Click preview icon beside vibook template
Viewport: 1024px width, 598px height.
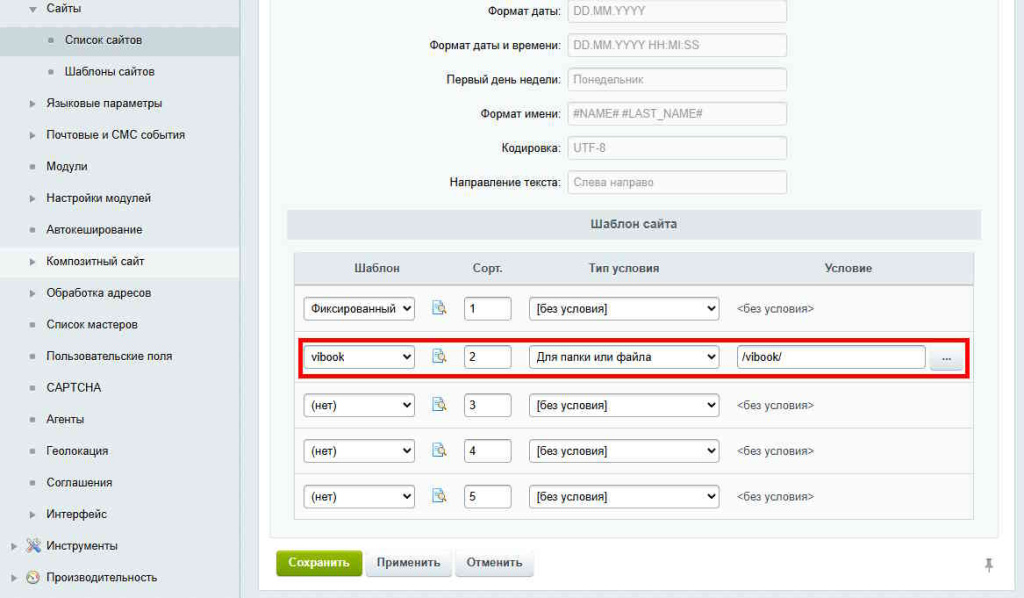tap(438, 357)
